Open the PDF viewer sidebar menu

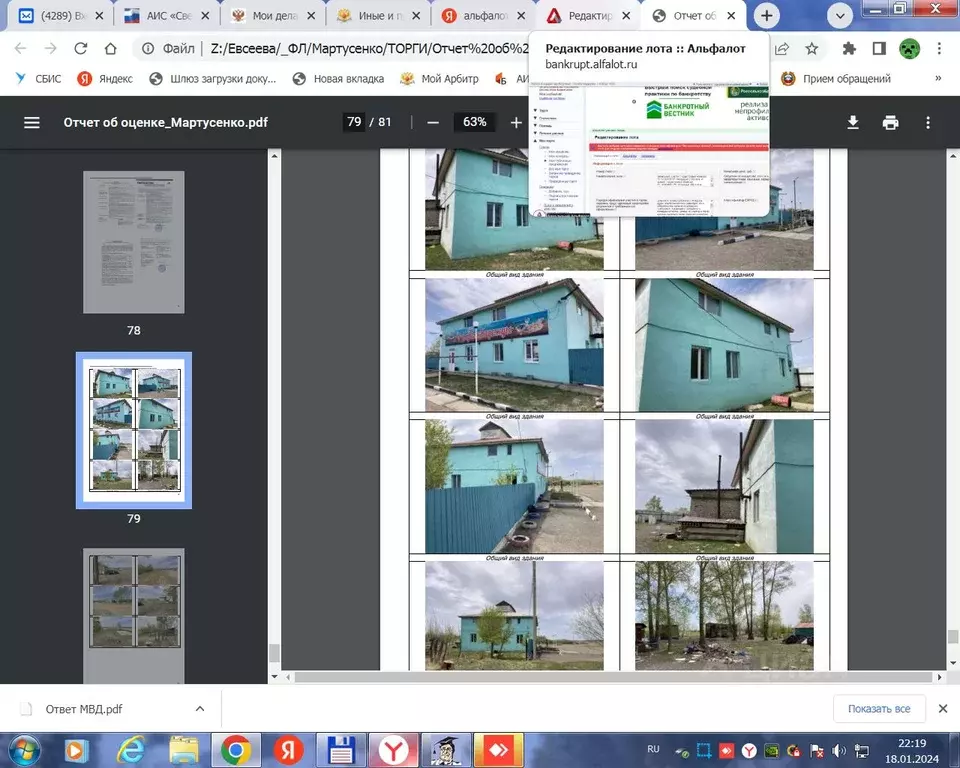(x=32, y=122)
